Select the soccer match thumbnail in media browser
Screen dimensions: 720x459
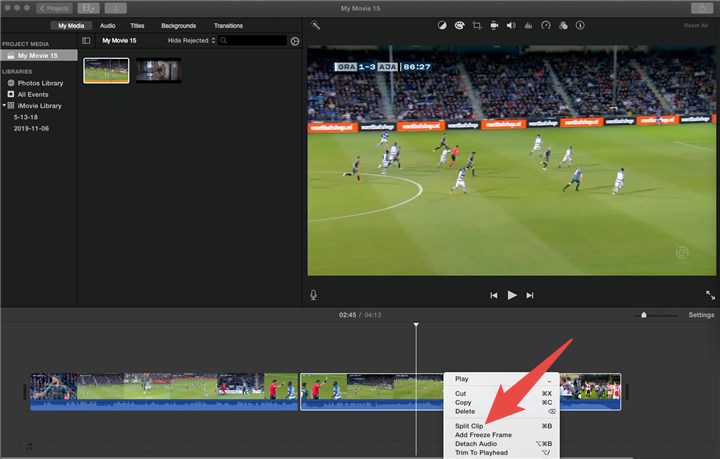point(106,70)
